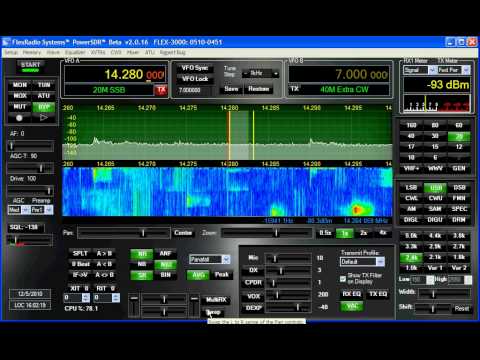Click the record circle icon under MUT

pyautogui.click(x=19, y=118)
